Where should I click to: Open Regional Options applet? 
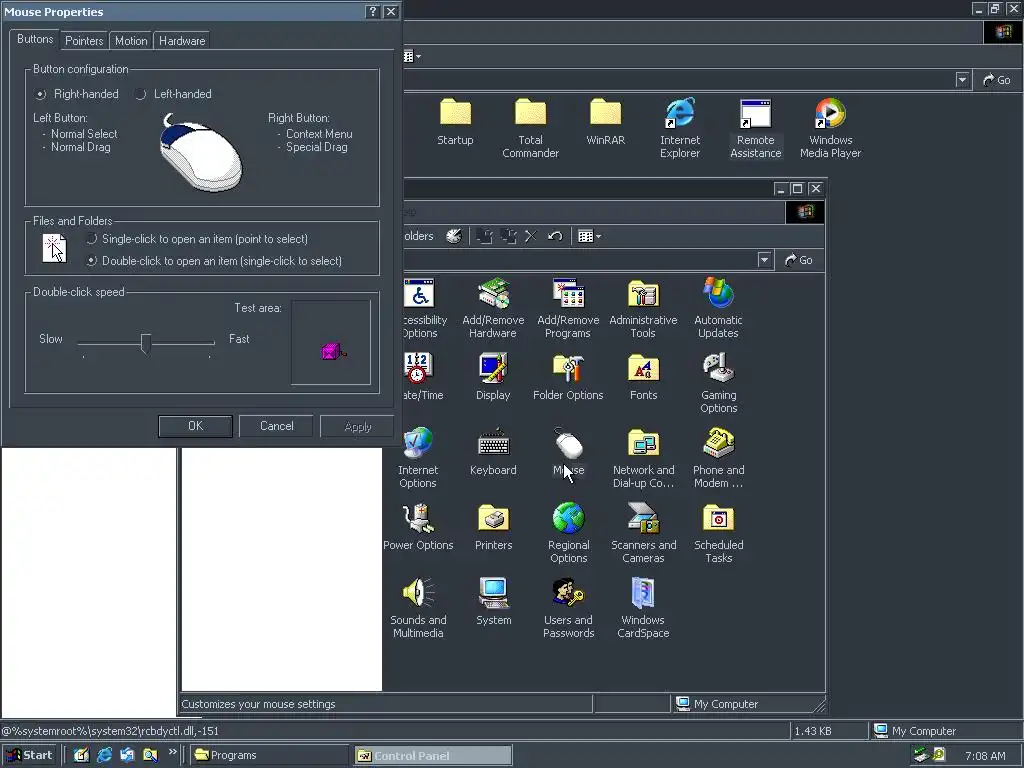coord(568,533)
